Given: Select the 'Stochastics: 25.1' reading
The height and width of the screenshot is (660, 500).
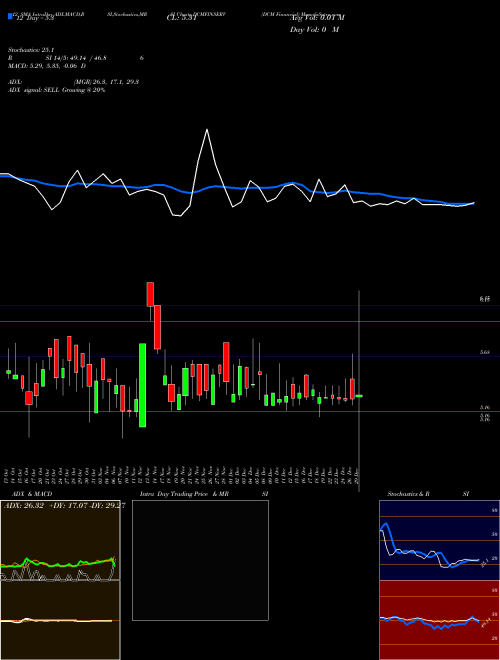Looking at the screenshot, I should tap(31, 50).
